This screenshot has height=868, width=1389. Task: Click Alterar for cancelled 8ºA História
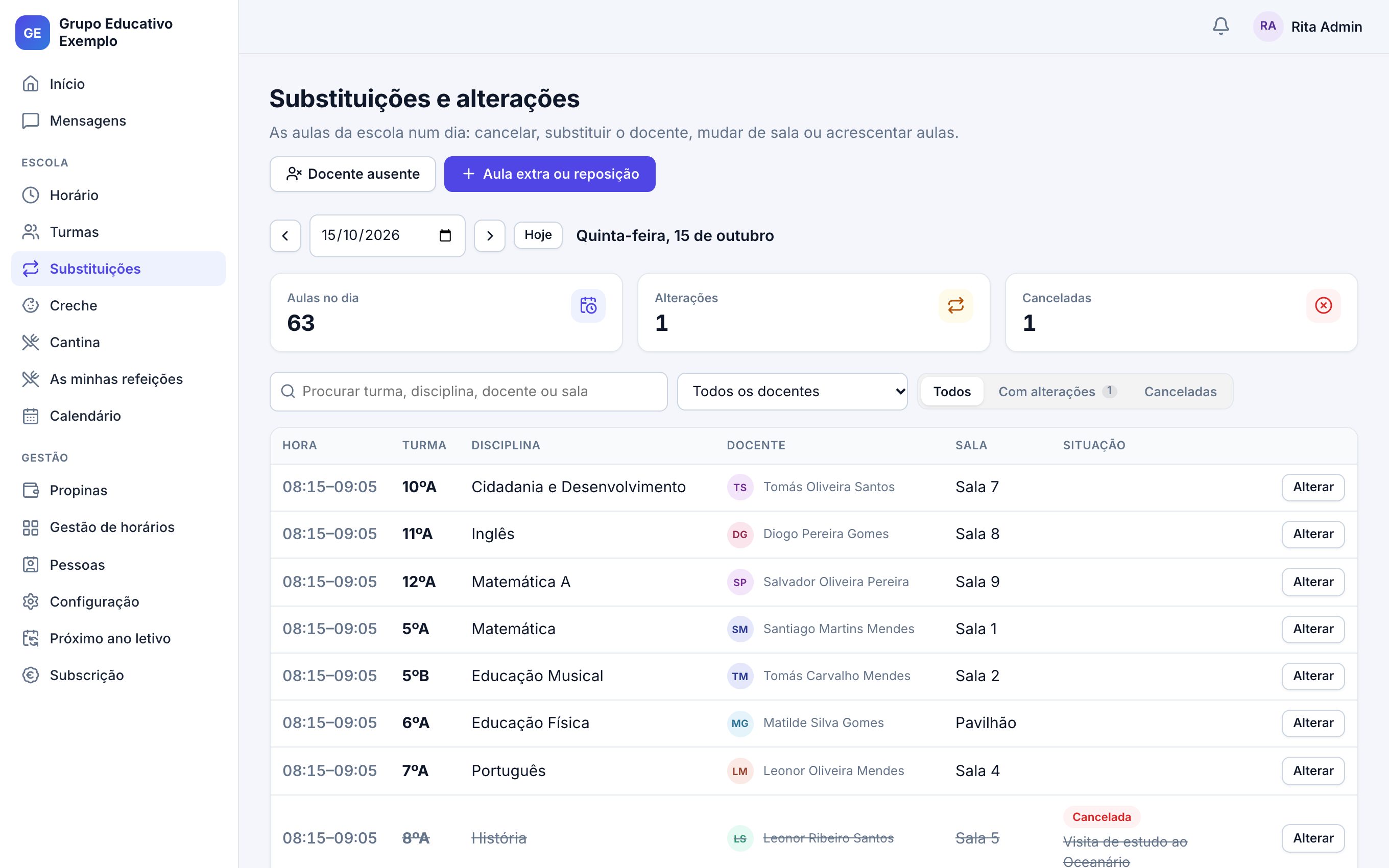coord(1313,839)
